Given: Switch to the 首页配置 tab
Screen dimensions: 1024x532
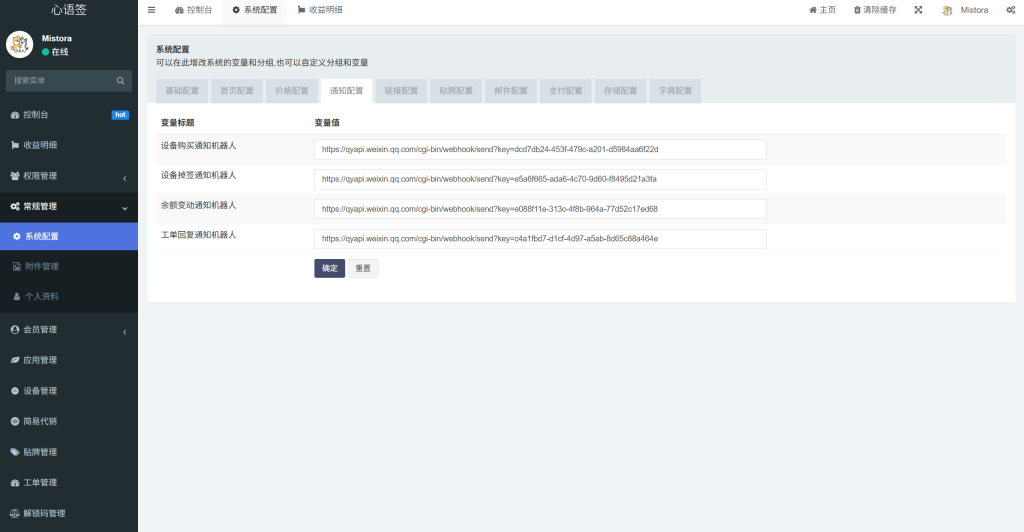Looking at the screenshot, I should [237, 91].
